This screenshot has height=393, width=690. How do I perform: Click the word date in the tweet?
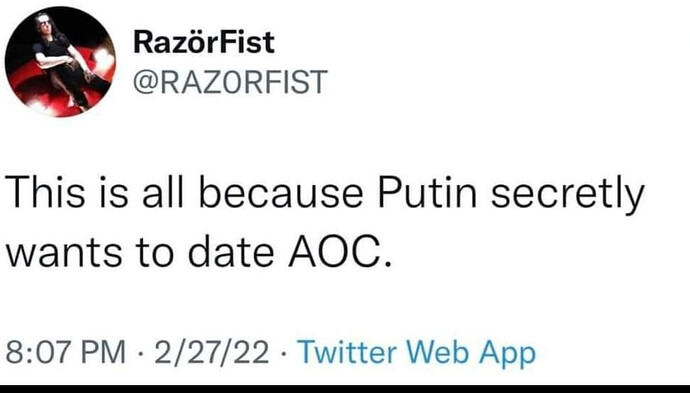[231, 253]
